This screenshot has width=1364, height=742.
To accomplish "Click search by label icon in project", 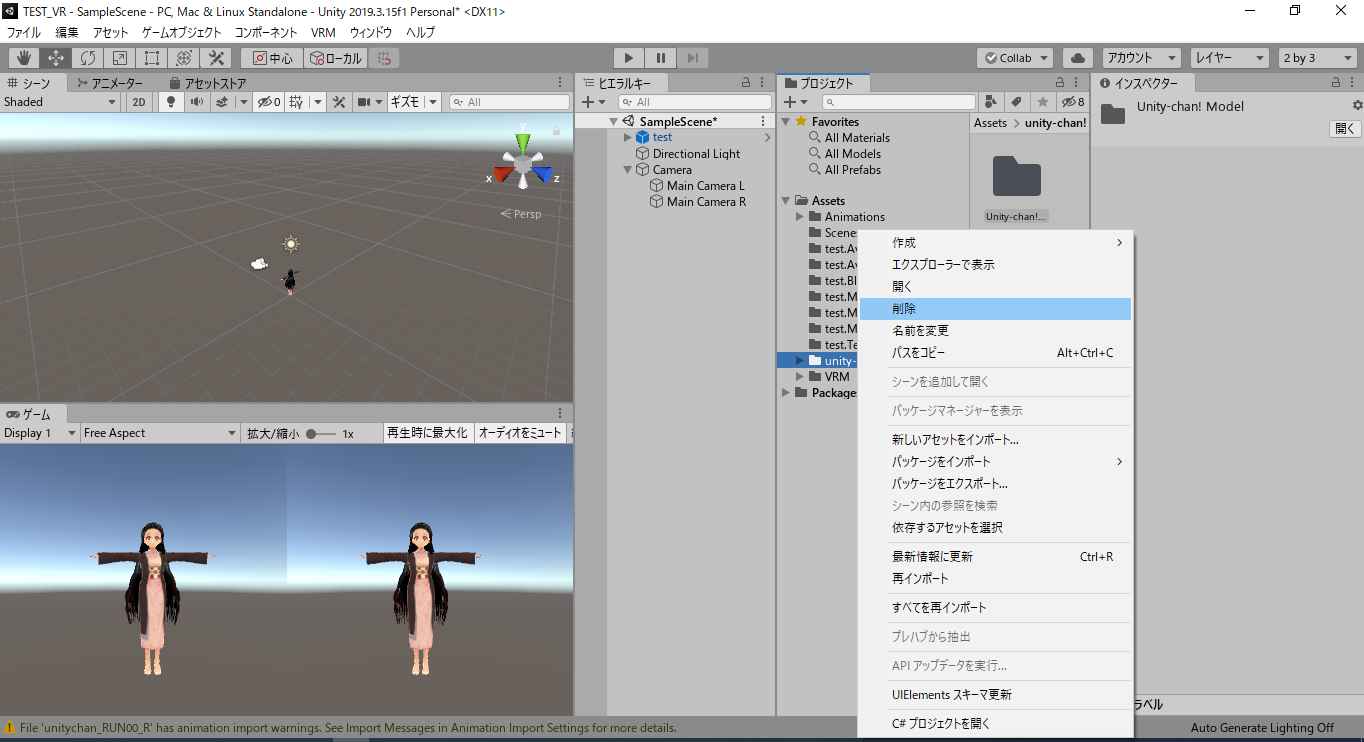I will click(1017, 102).
